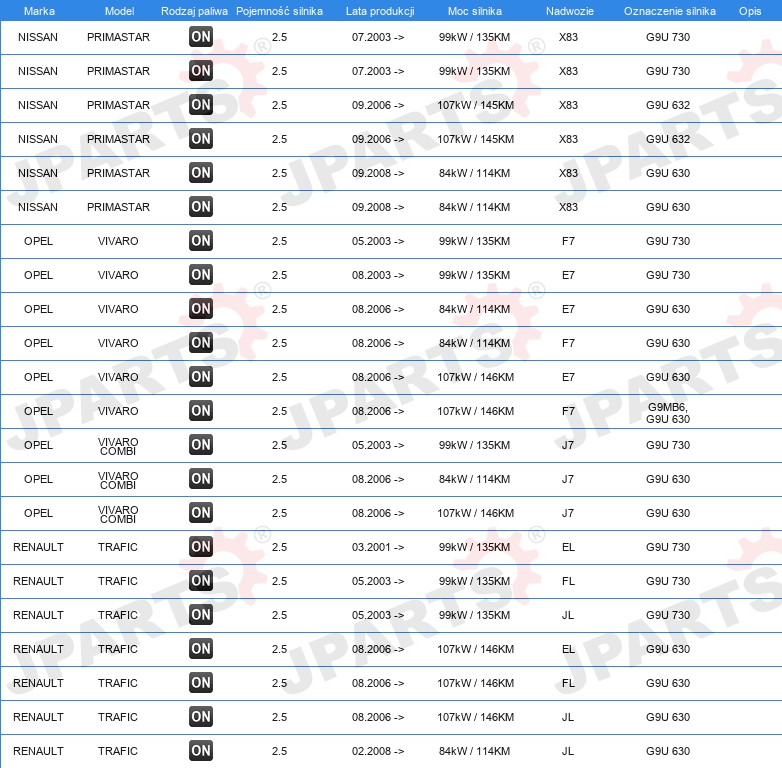Select VIVARO model in the G9MB6 row

(118, 411)
